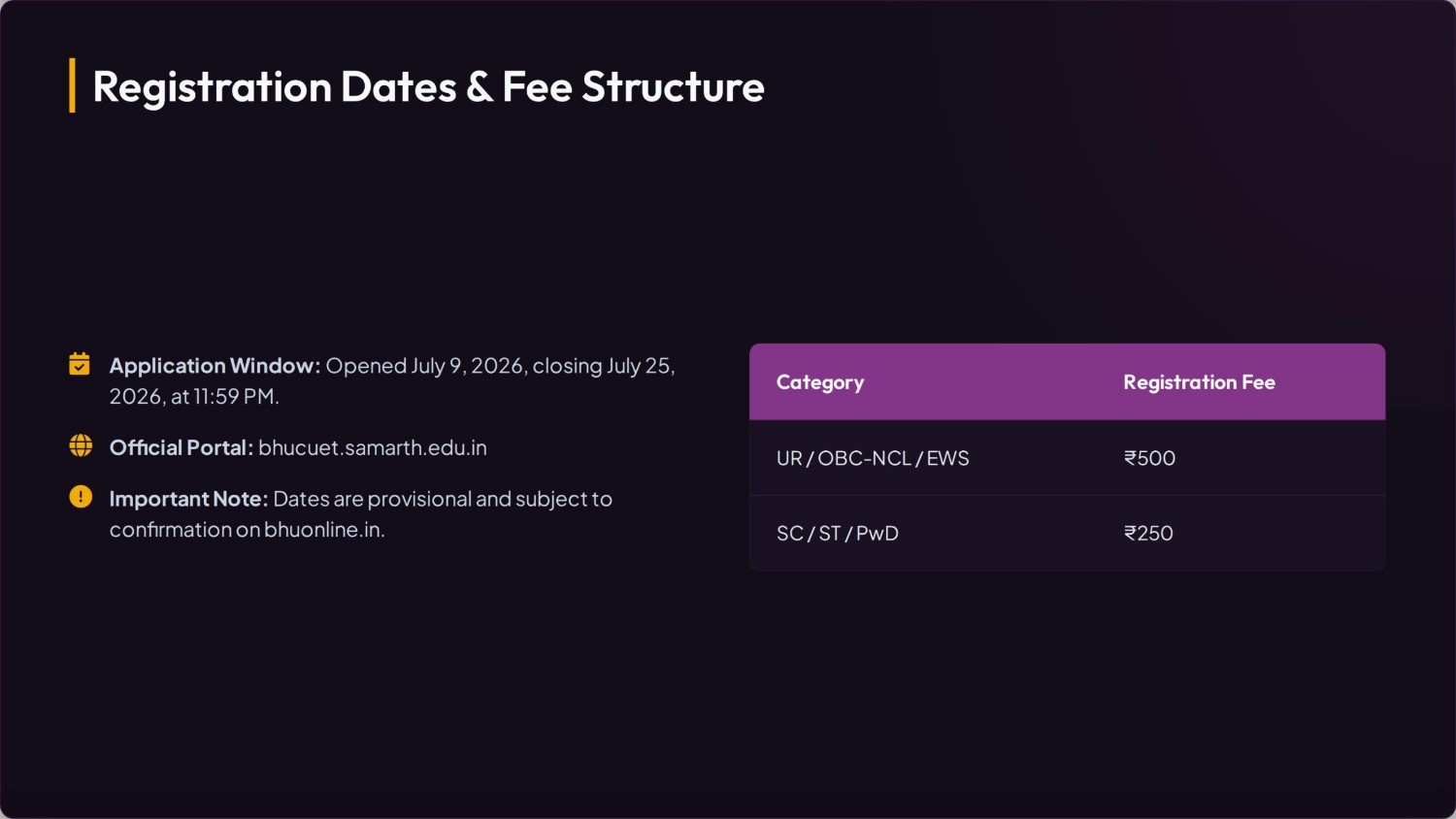This screenshot has height=819, width=1456.
Task: Click the Category column header
Action: 820,382
